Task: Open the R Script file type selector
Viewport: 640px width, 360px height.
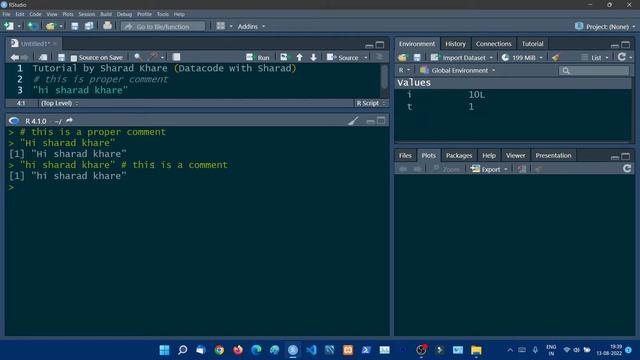Action: pos(371,103)
